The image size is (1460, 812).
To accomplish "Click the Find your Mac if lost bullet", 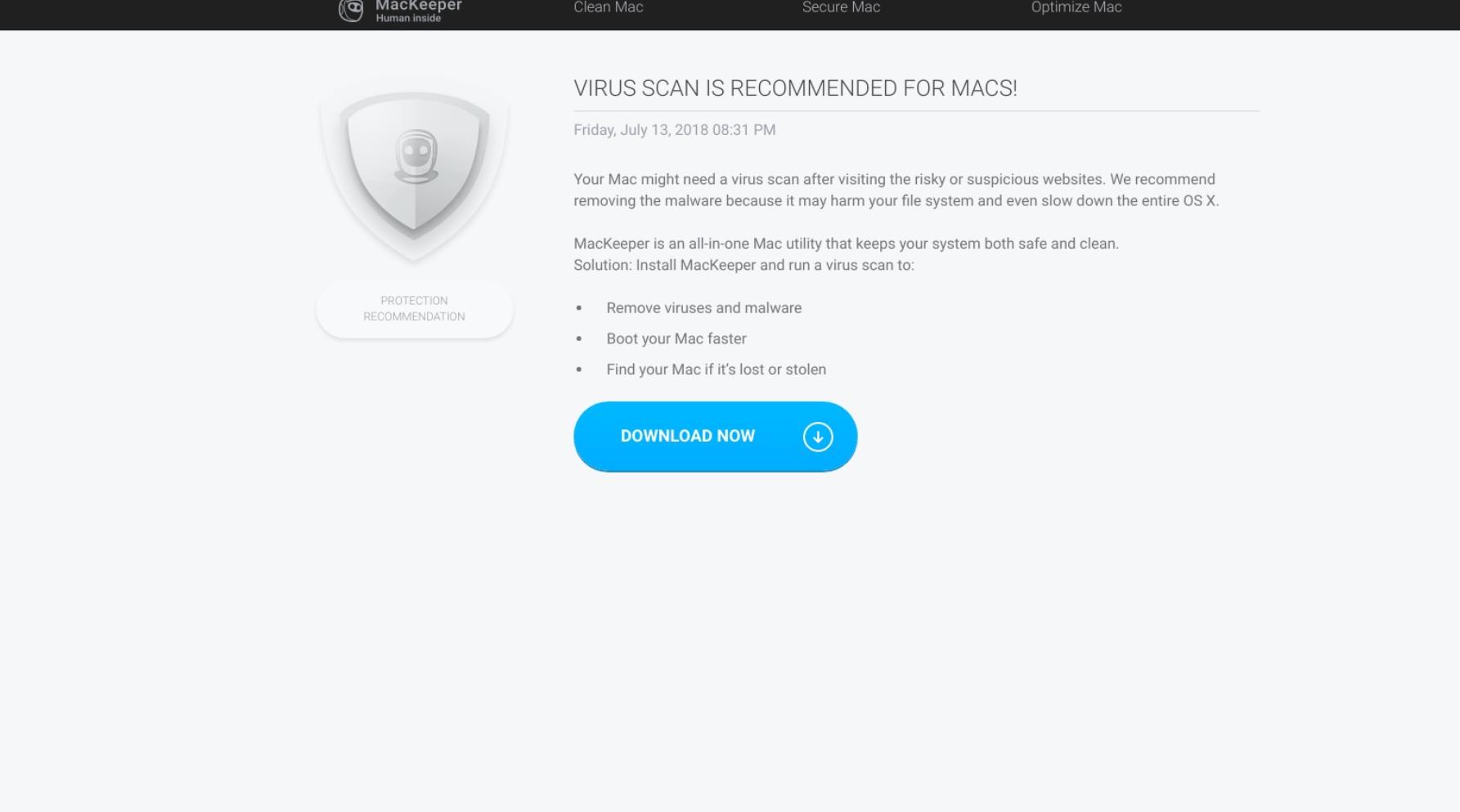I will (717, 370).
